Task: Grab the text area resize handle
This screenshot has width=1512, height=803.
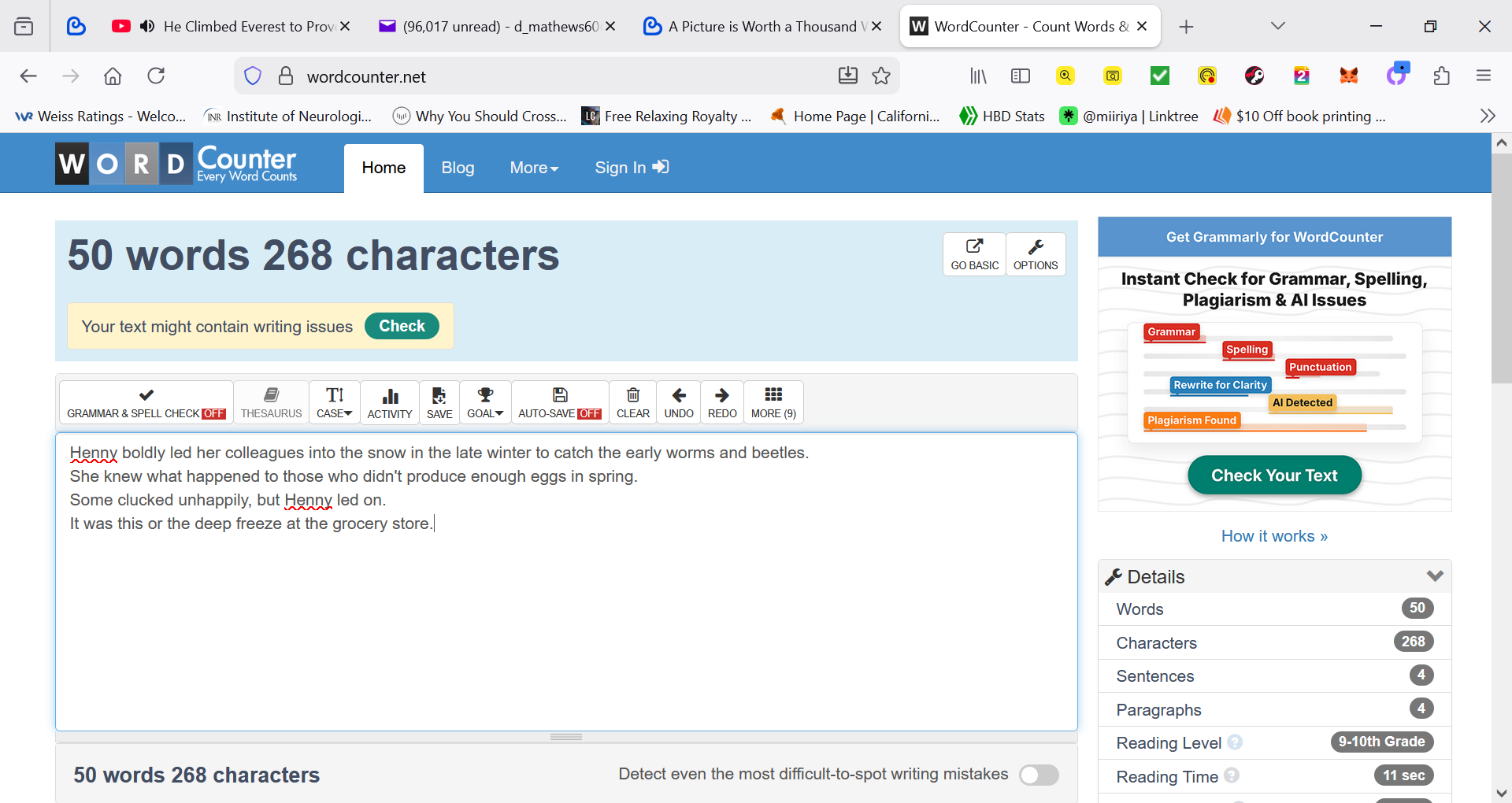Action: 566,737
